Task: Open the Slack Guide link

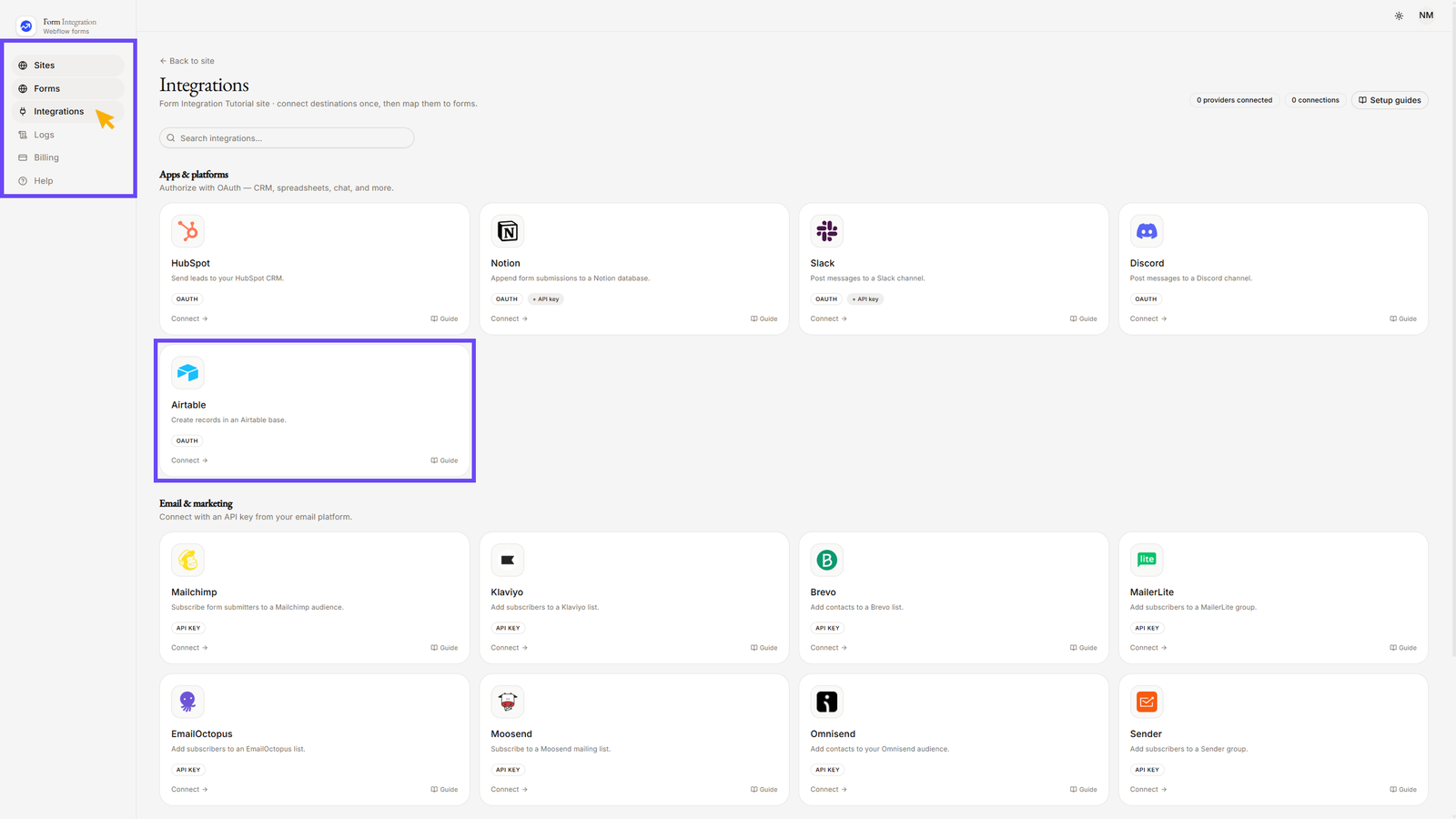Action: [x=1083, y=318]
